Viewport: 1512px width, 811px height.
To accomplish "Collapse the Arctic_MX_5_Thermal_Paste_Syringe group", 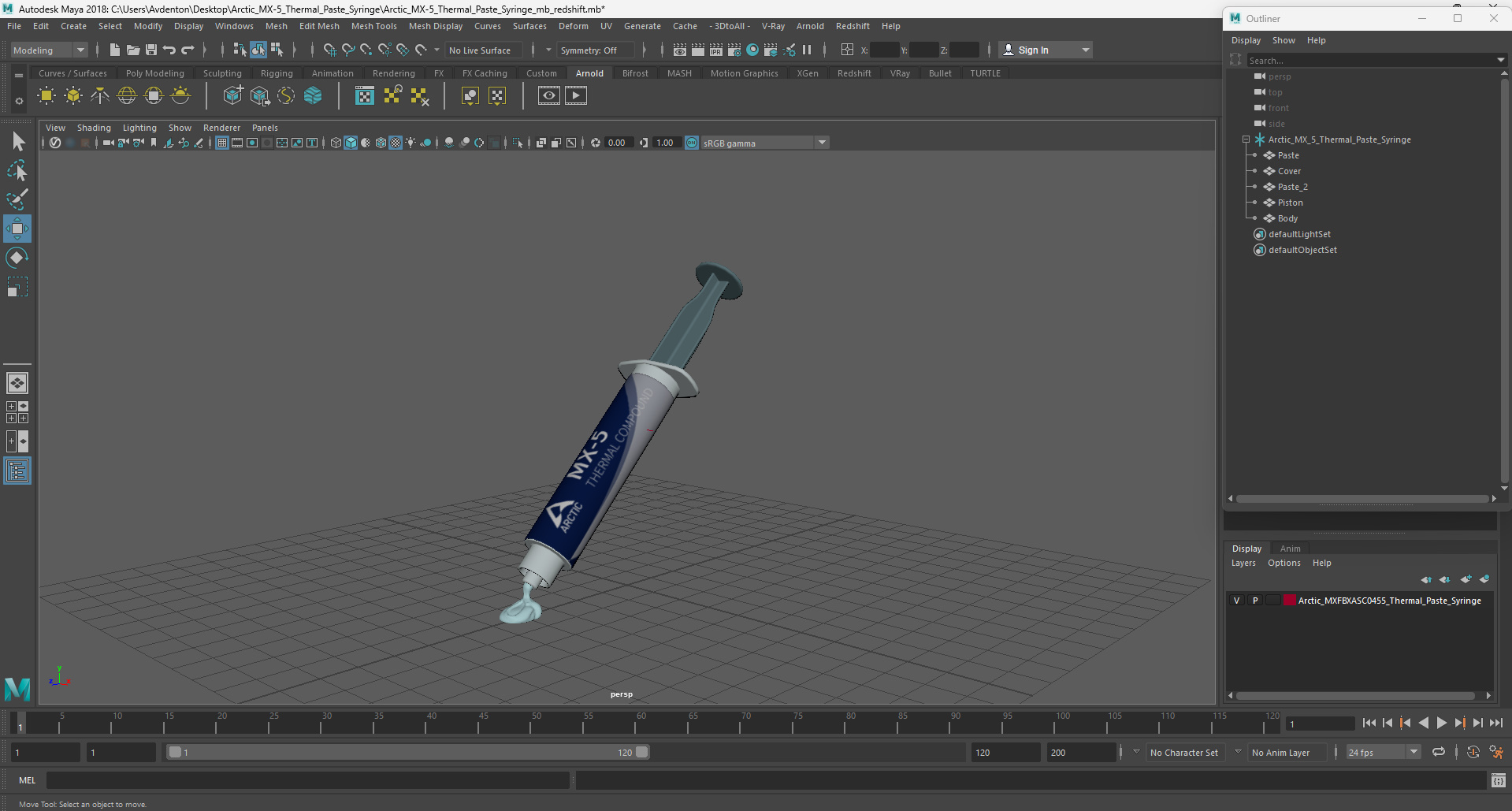I will (x=1246, y=140).
